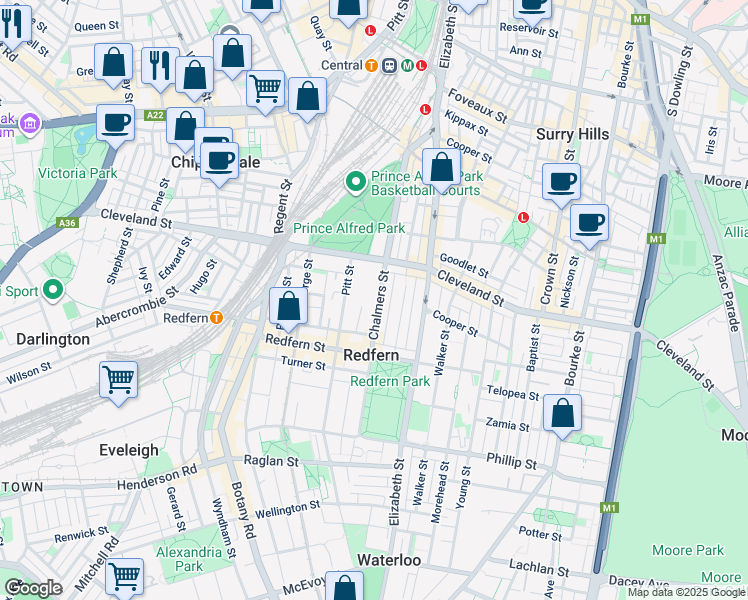The image size is (748, 600).
Task: Select the Kippax St label
Action: pos(467,123)
